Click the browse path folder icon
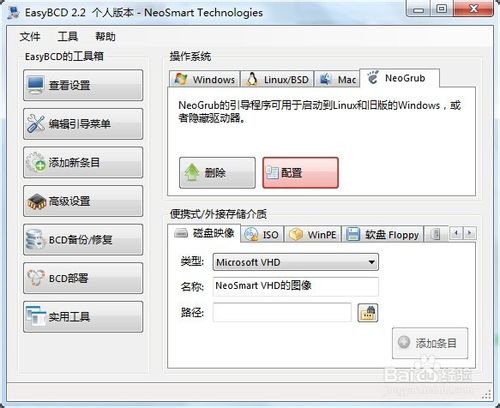500x408 pixels. (x=368, y=313)
